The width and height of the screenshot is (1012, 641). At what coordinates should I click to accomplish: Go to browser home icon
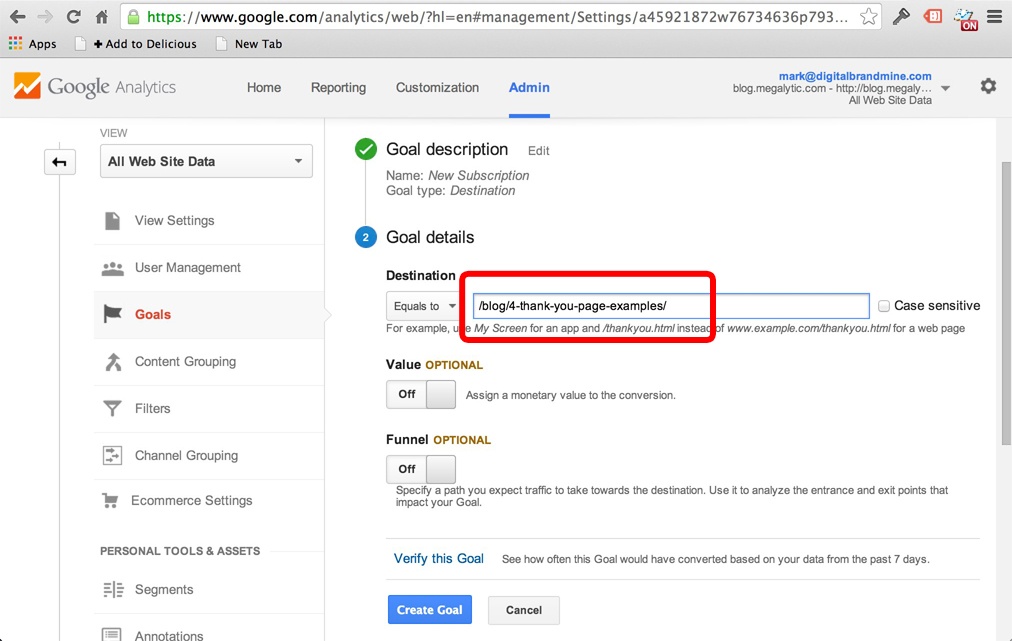[102, 17]
